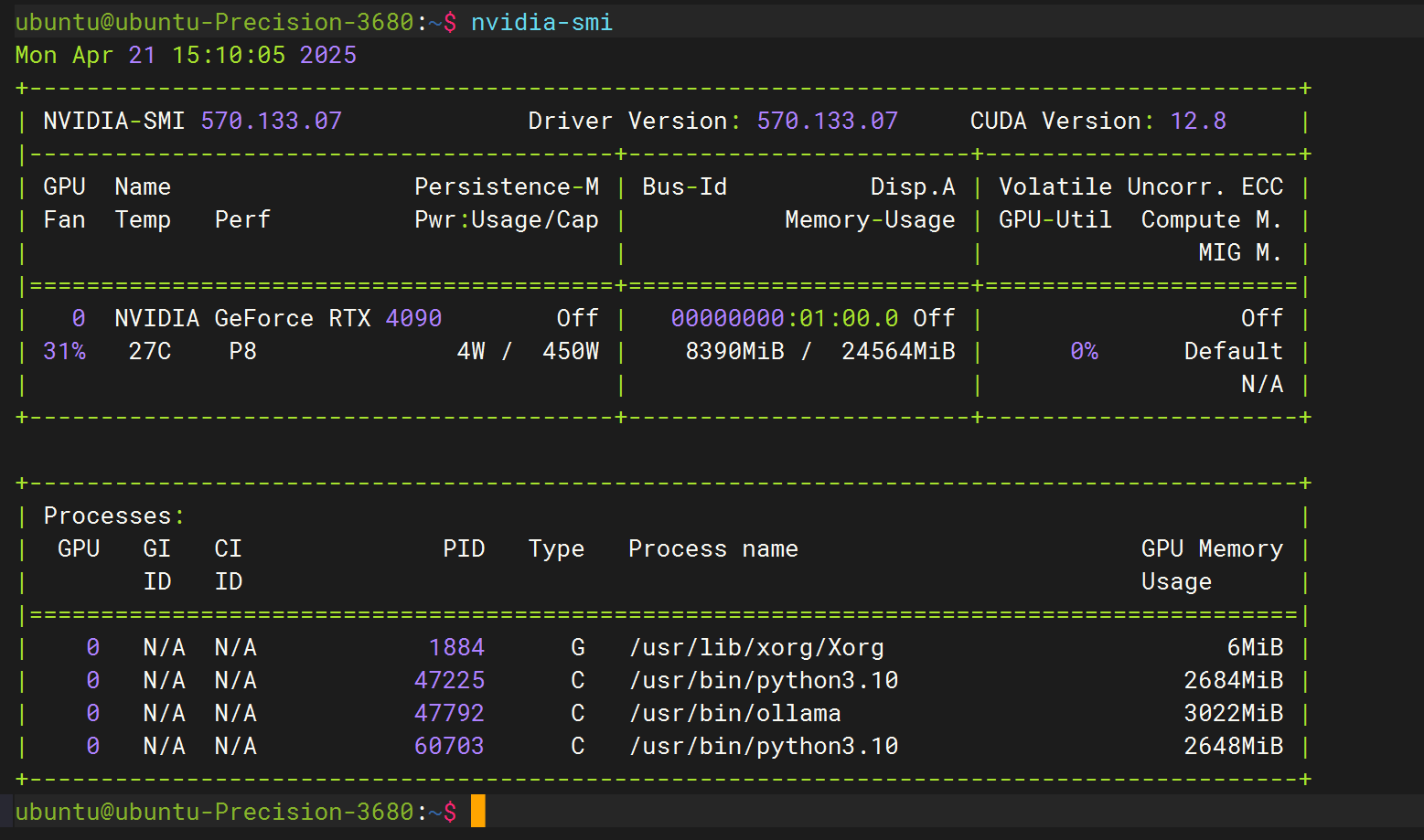Click the fan speed 31% value
Viewport: 1424px width, 840px height.
pos(64,350)
